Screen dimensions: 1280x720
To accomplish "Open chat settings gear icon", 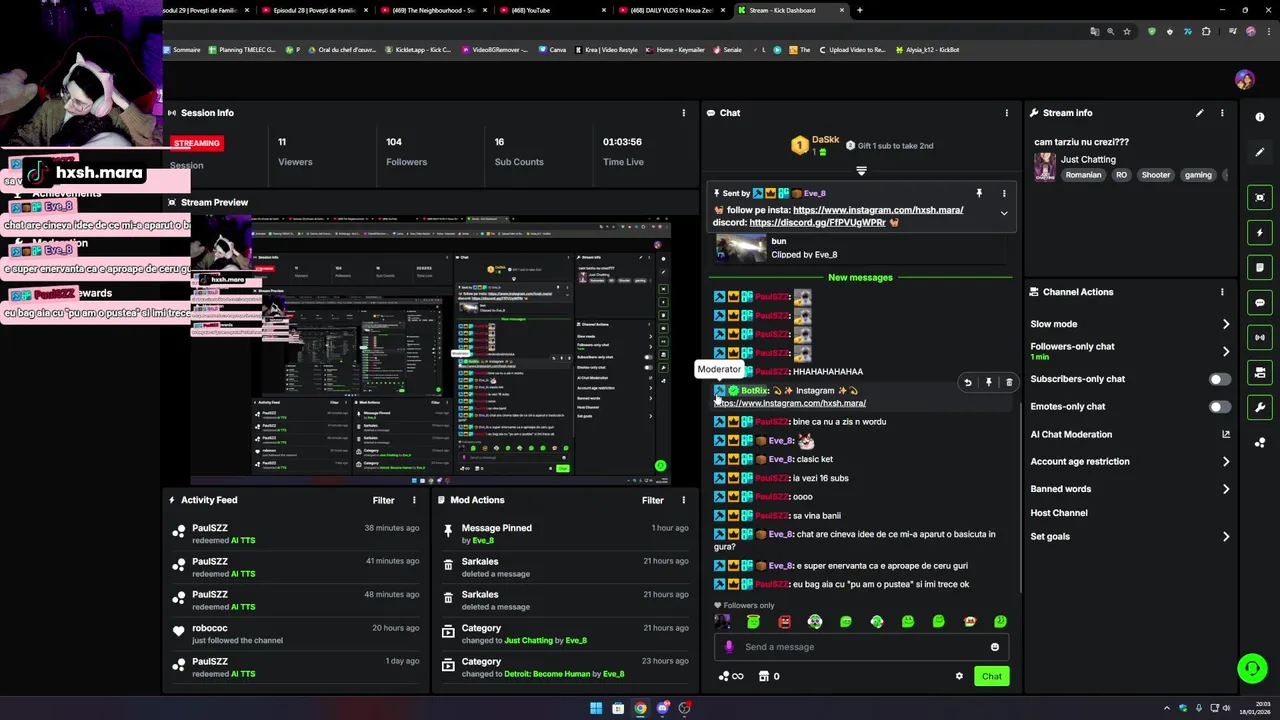I will point(959,676).
